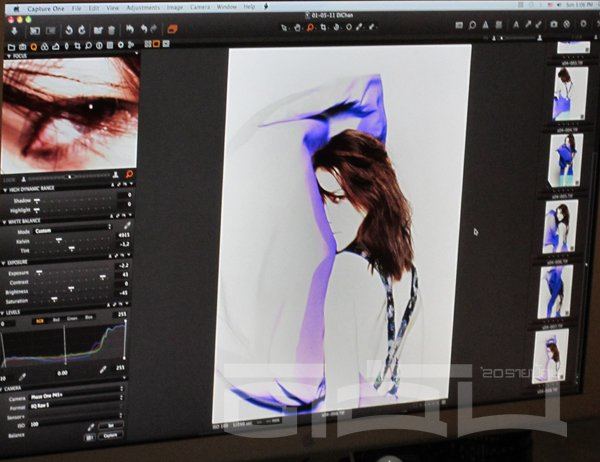Collapse the Levels panel
600x462 pixels.
(2, 313)
